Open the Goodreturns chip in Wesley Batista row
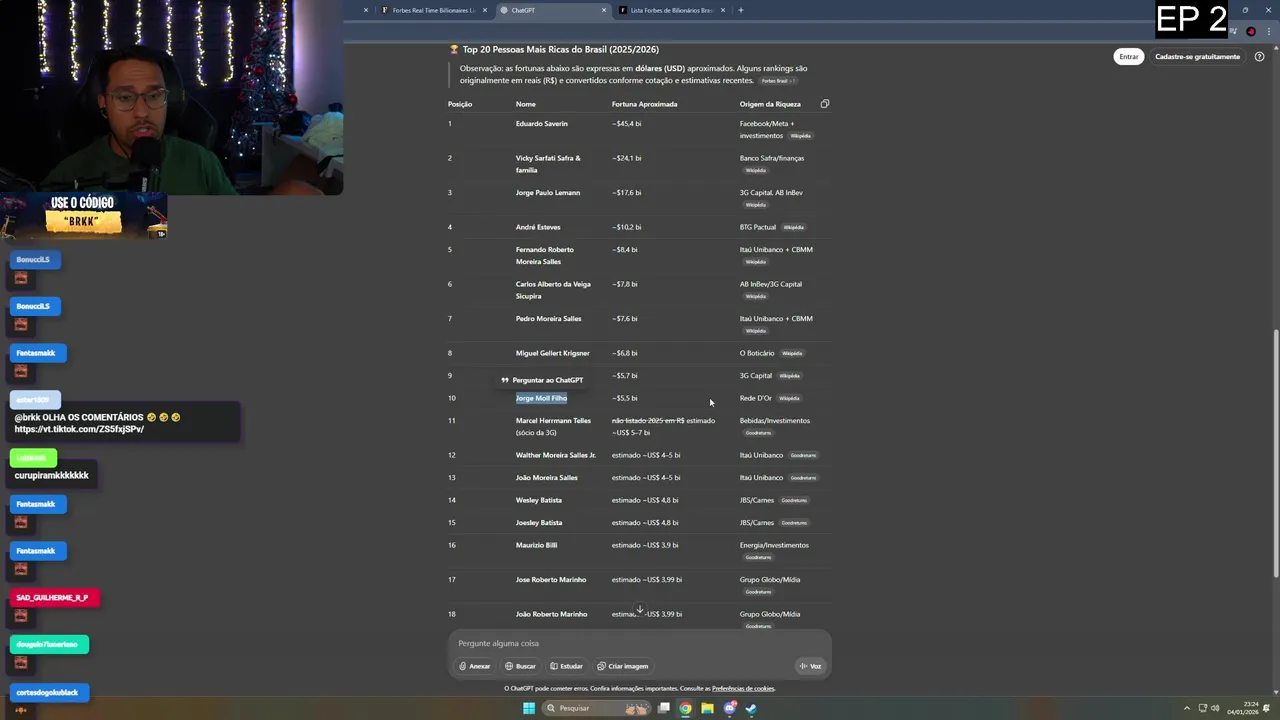 [794, 500]
